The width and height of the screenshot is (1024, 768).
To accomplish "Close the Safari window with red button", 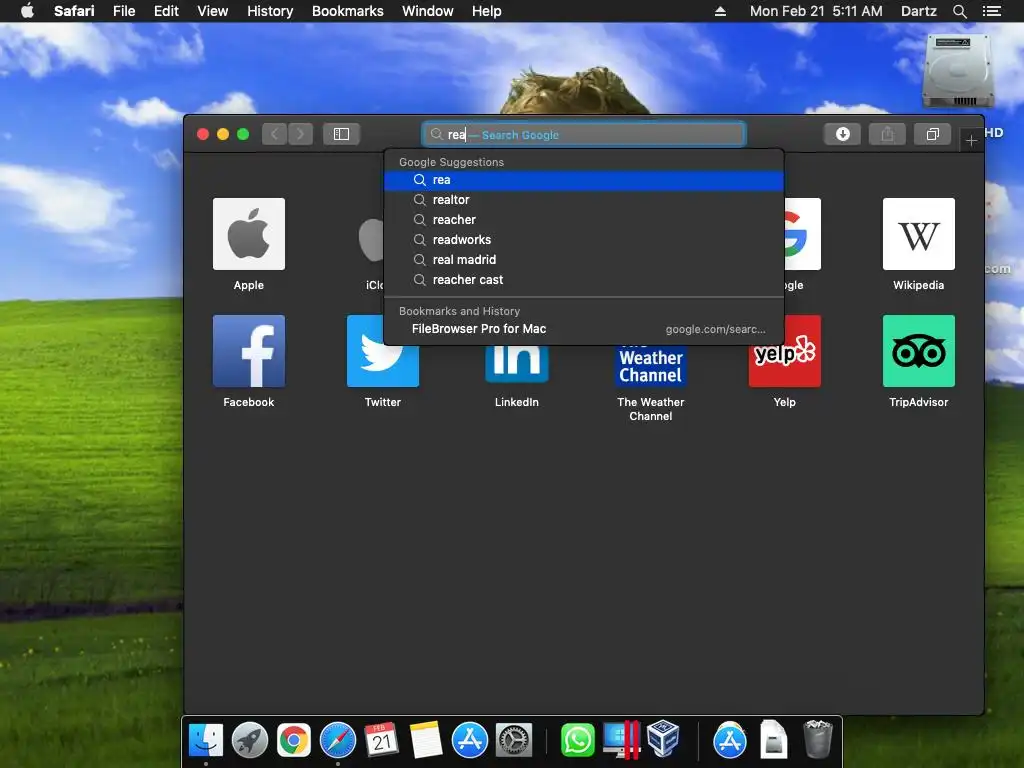I will tap(203, 134).
